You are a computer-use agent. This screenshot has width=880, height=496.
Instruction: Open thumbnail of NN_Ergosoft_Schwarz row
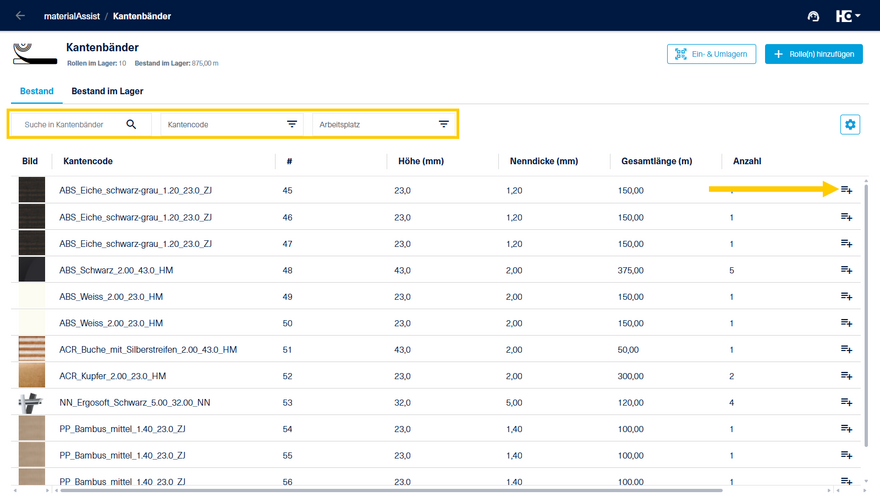[31, 402]
